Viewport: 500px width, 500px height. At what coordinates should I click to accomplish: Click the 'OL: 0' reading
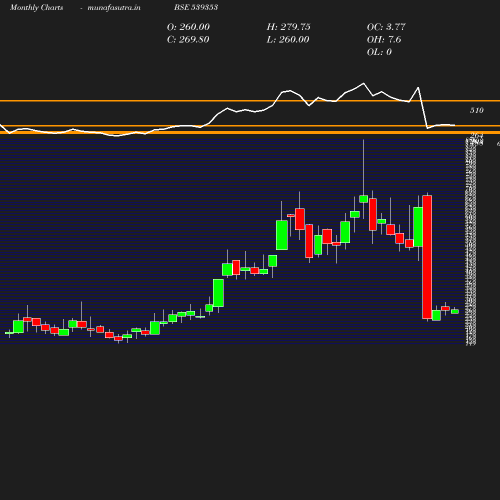(x=379, y=52)
